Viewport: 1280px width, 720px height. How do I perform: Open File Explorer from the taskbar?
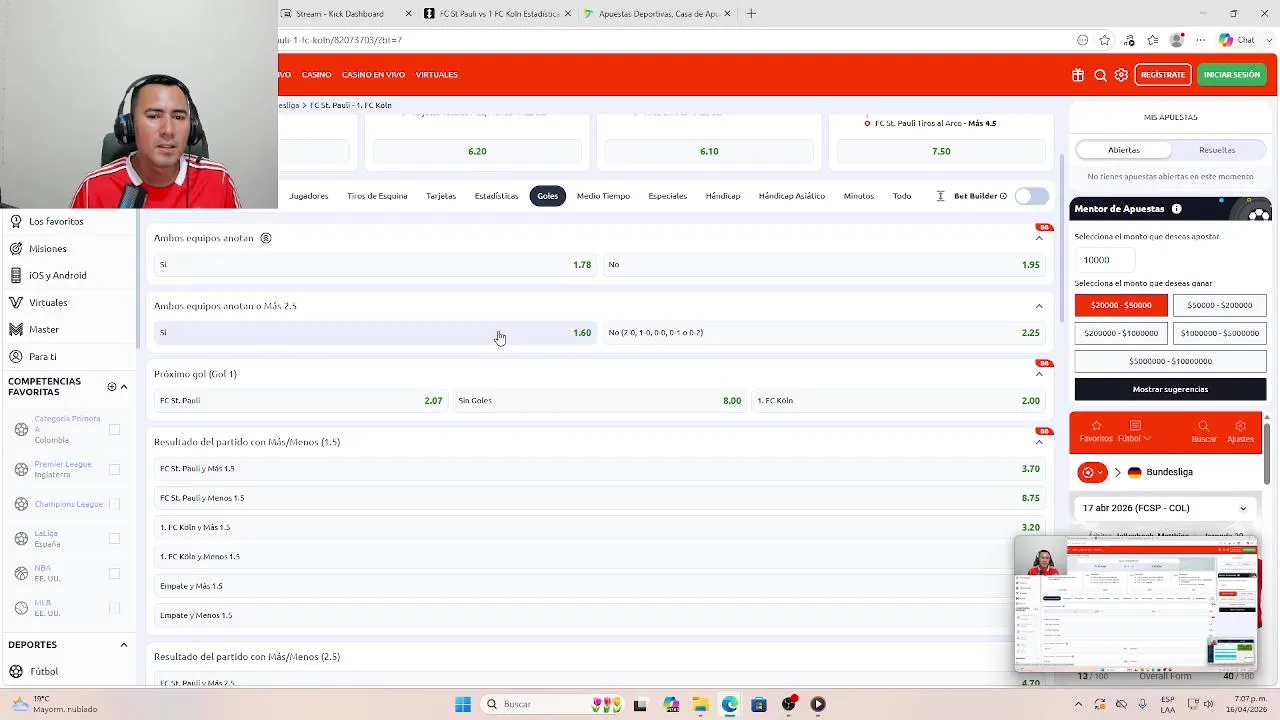click(x=700, y=704)
